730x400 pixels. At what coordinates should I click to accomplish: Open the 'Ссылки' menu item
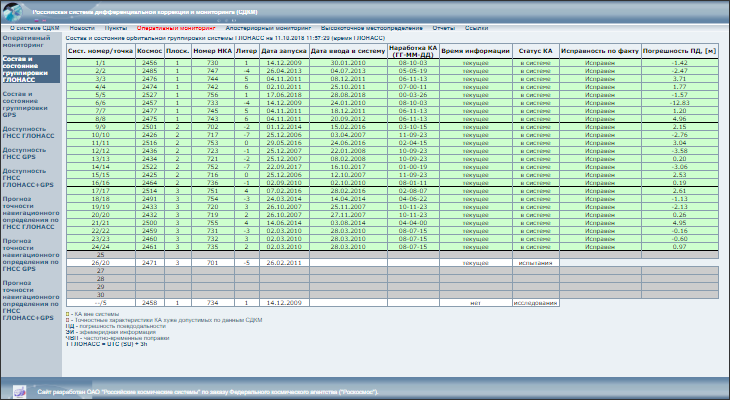click(x=476, y=28)
